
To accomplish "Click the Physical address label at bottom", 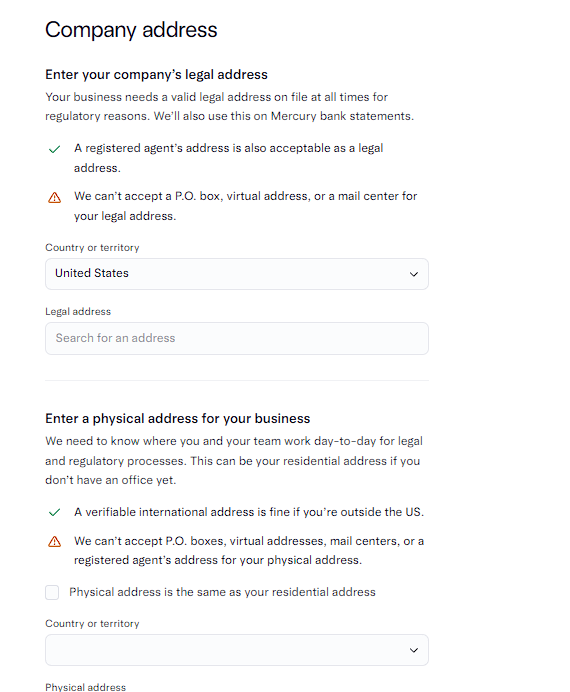I will (x=85, y=687).
